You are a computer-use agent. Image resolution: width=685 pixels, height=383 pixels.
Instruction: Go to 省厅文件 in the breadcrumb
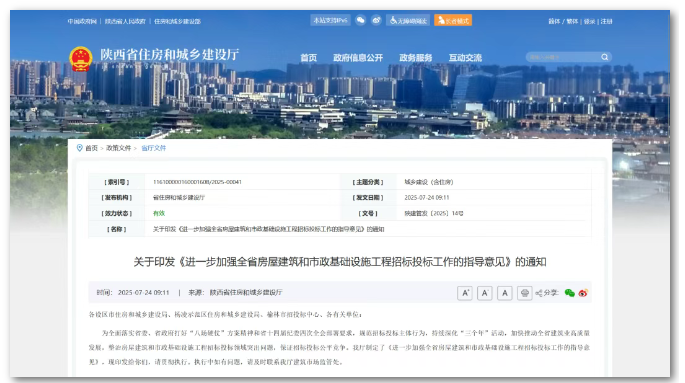153,148
